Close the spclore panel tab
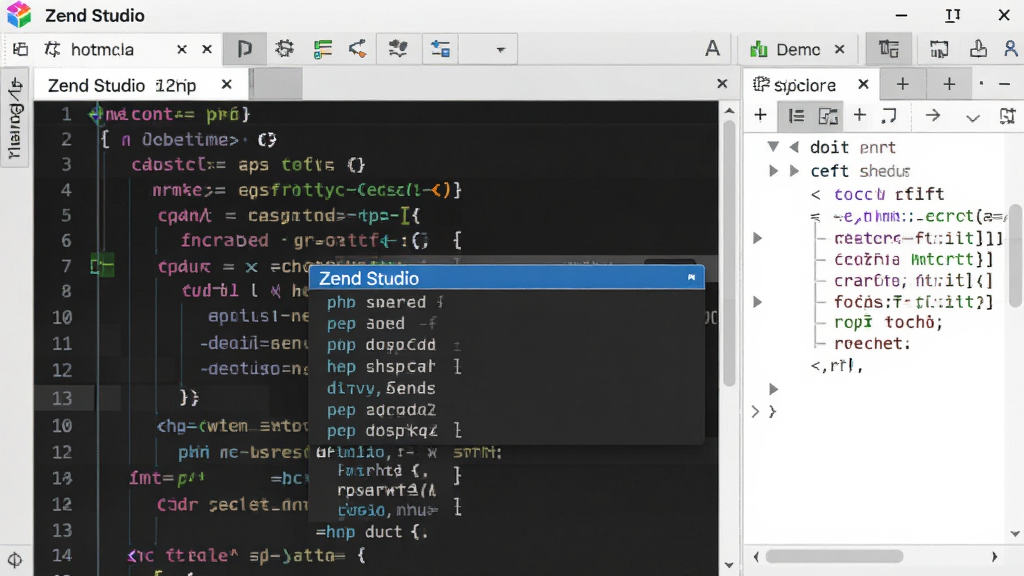This screenshot has width=1024, height=576. [x=863, y=84]
